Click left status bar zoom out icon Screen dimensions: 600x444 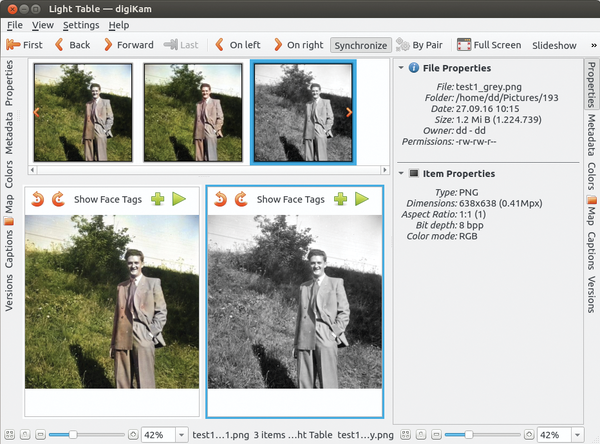[x=40, y=434]
